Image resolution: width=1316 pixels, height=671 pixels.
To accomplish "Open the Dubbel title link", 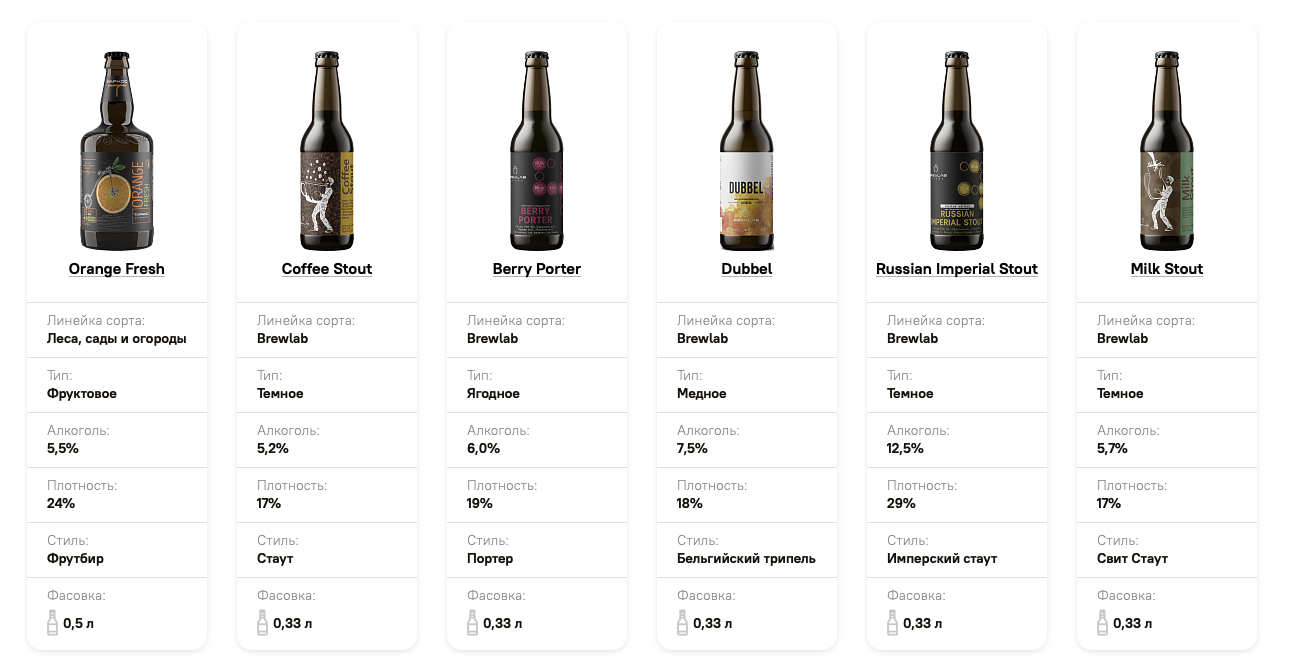I will pyautogui.click(x=747, y=269).
